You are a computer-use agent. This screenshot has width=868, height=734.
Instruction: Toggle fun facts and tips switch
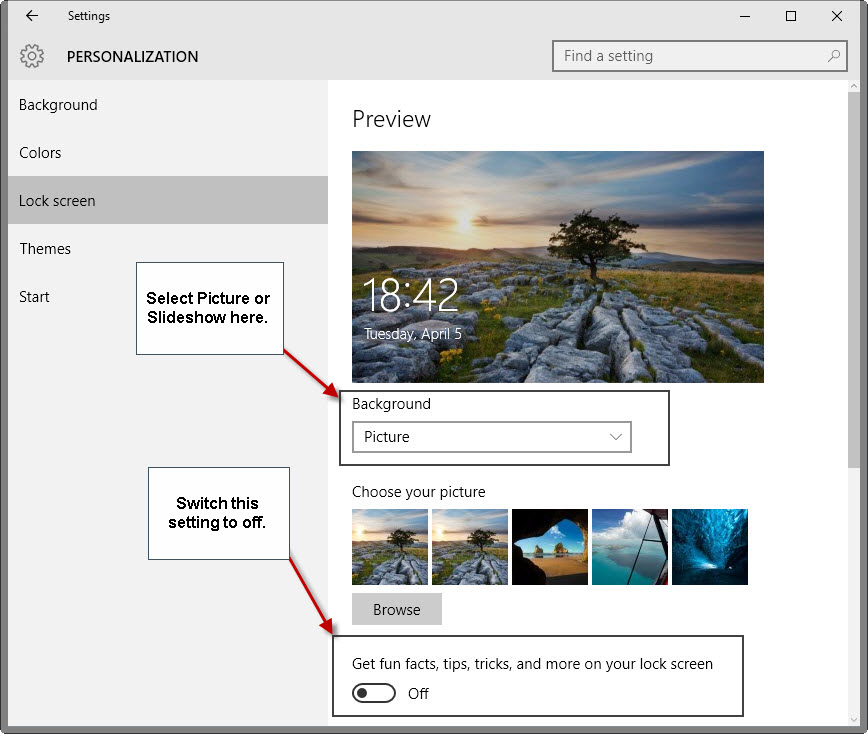(374, 693)
